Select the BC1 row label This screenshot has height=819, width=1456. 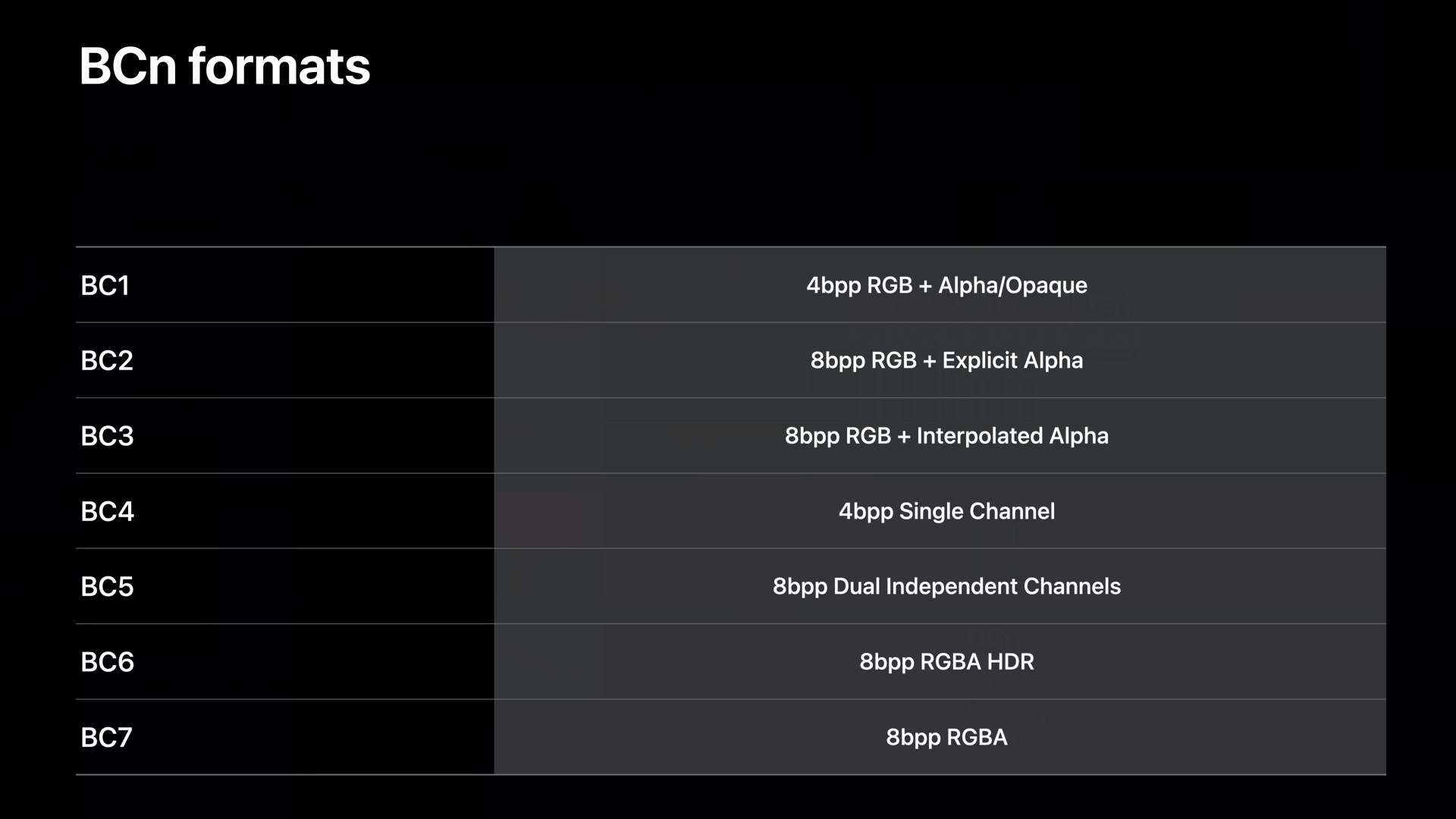click(105, 286)
